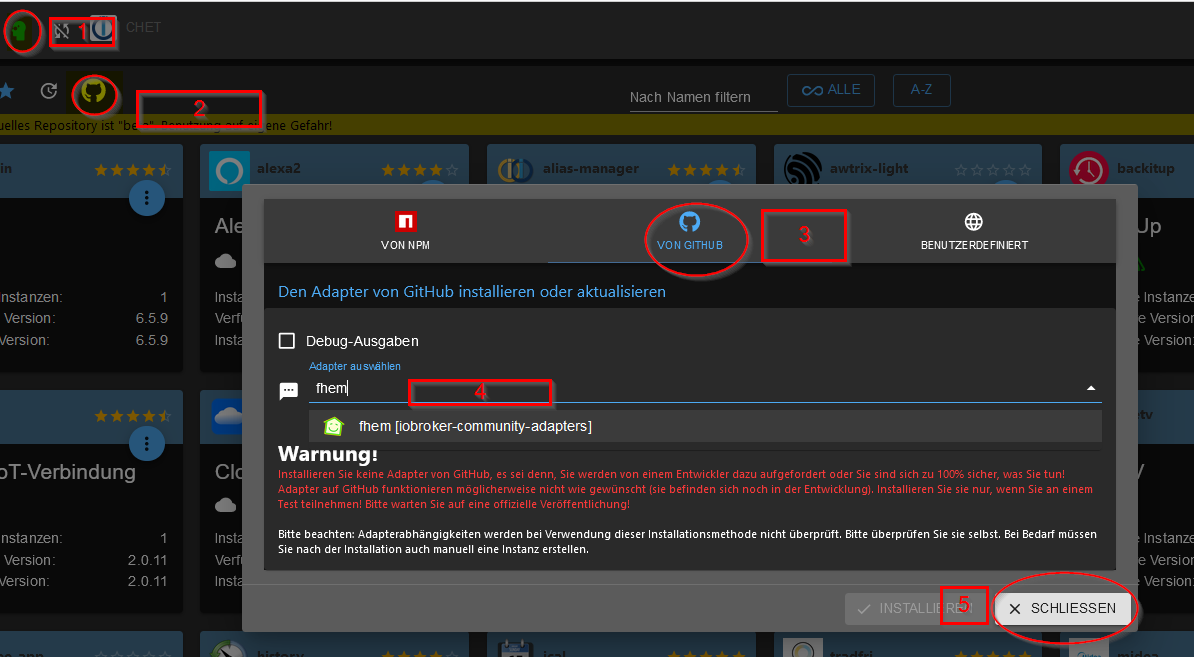Viewport: 1194px width, 657px height.
Task: Click the Warnung! heading in dialog
Action: [327, 454]
